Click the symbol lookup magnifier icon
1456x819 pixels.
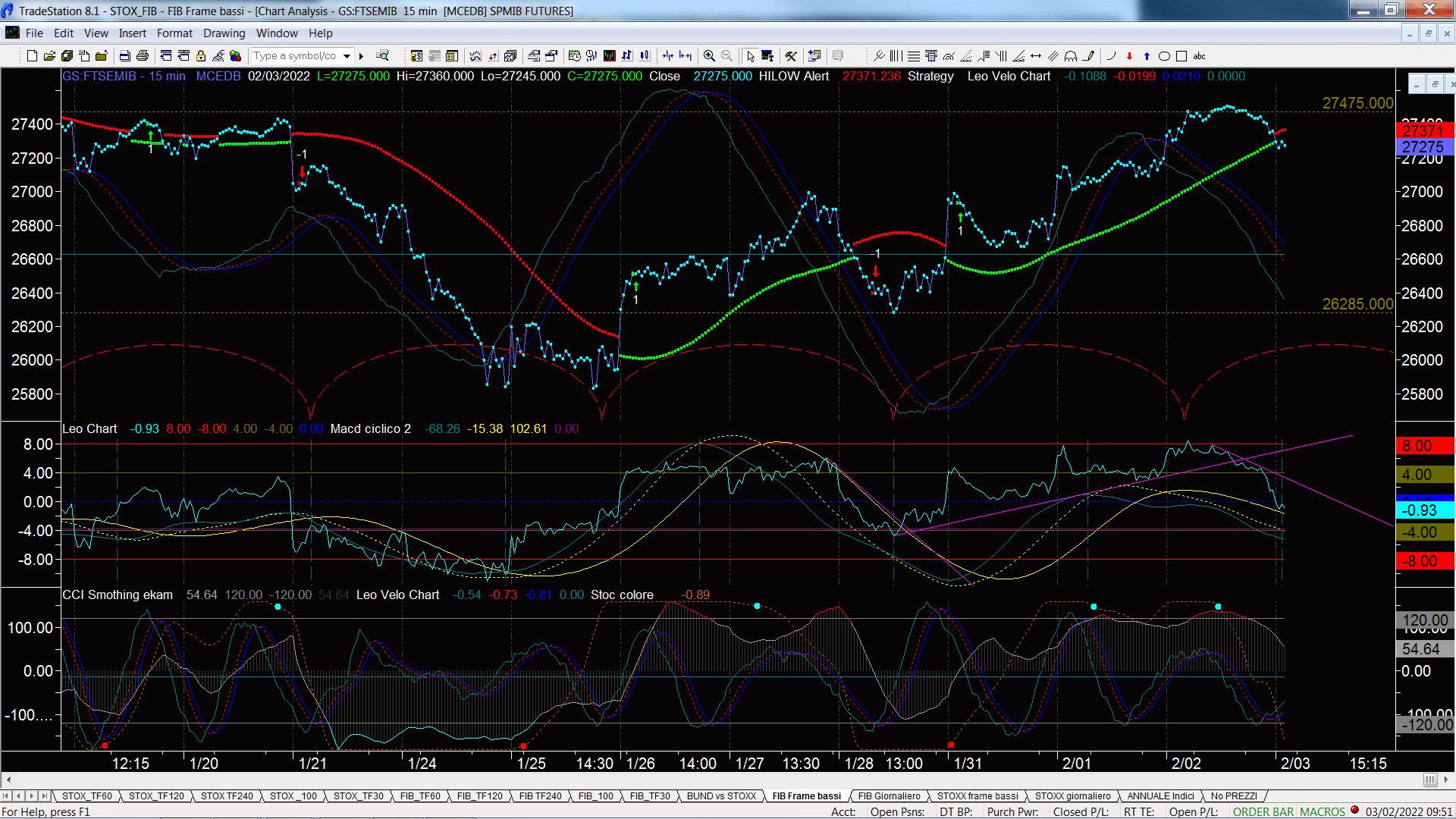click(382, 55)
